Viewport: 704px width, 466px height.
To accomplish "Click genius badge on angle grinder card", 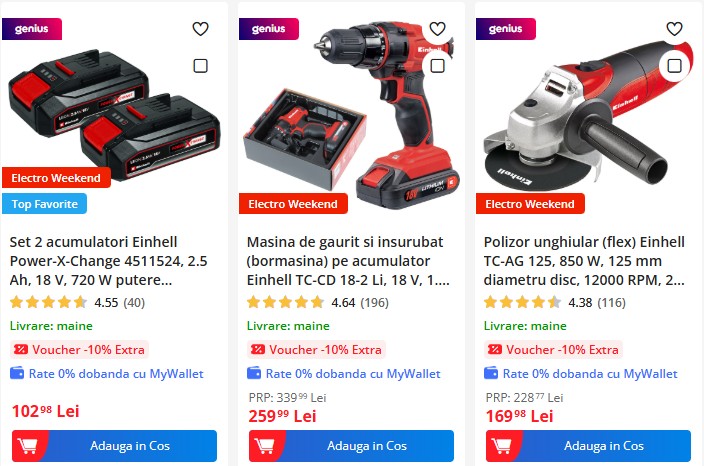I will tap(506, 29).
